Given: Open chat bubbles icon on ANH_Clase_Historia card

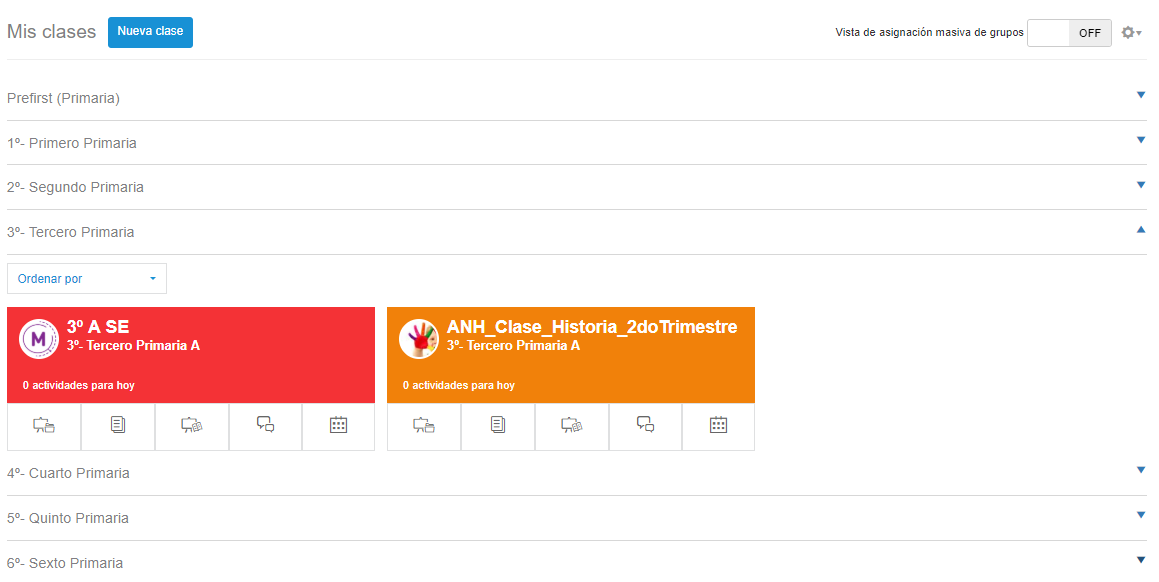Looking at the screenshot, I should [645, 426].
